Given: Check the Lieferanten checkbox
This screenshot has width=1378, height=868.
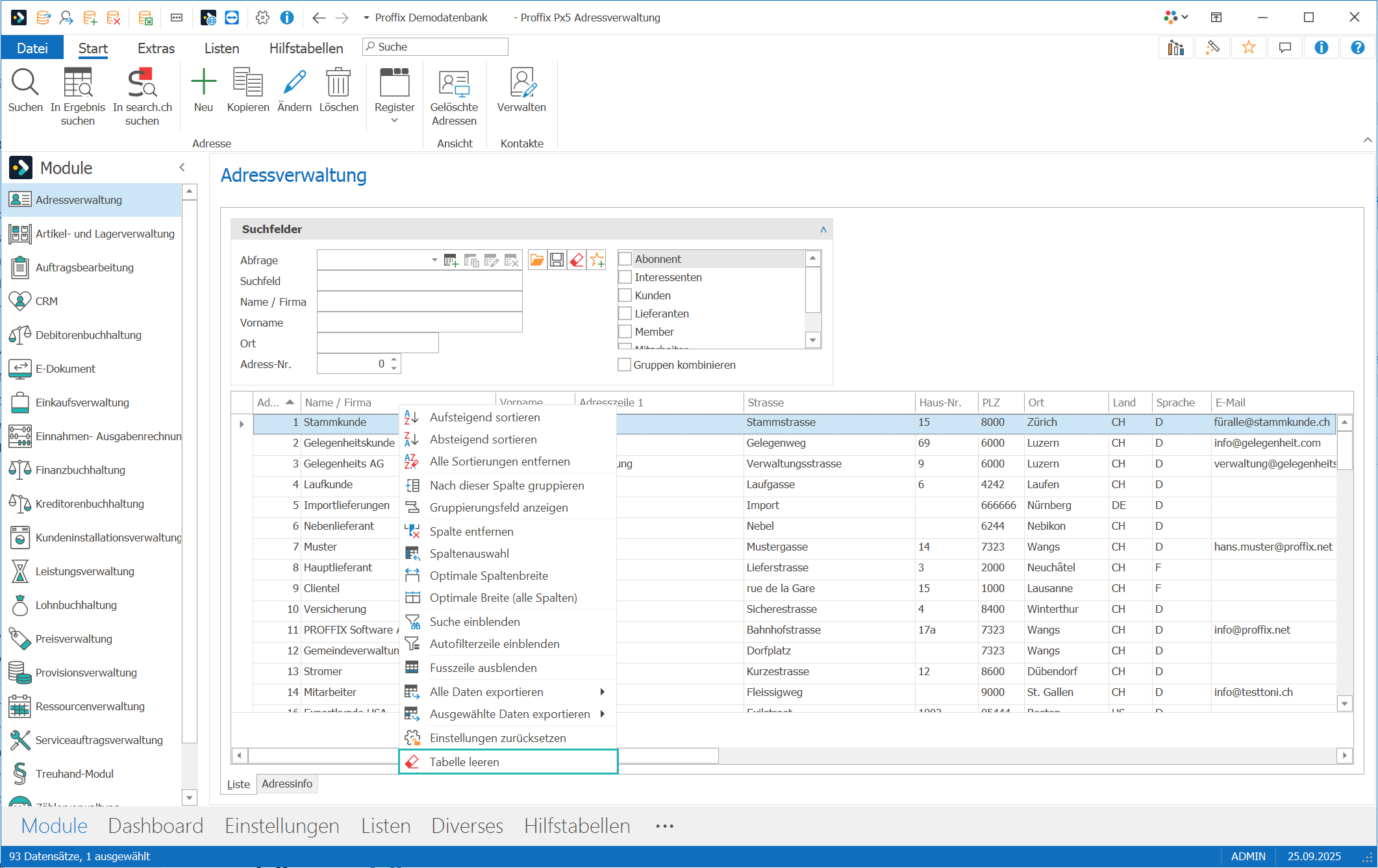Looking at the screenshot, I should pyautogui.click(x=625, y=314).
